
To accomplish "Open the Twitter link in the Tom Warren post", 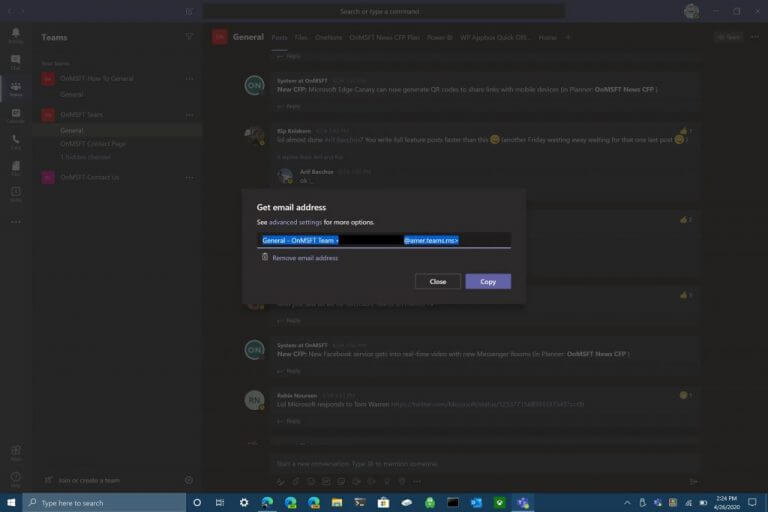I will [x=487, y=404].
